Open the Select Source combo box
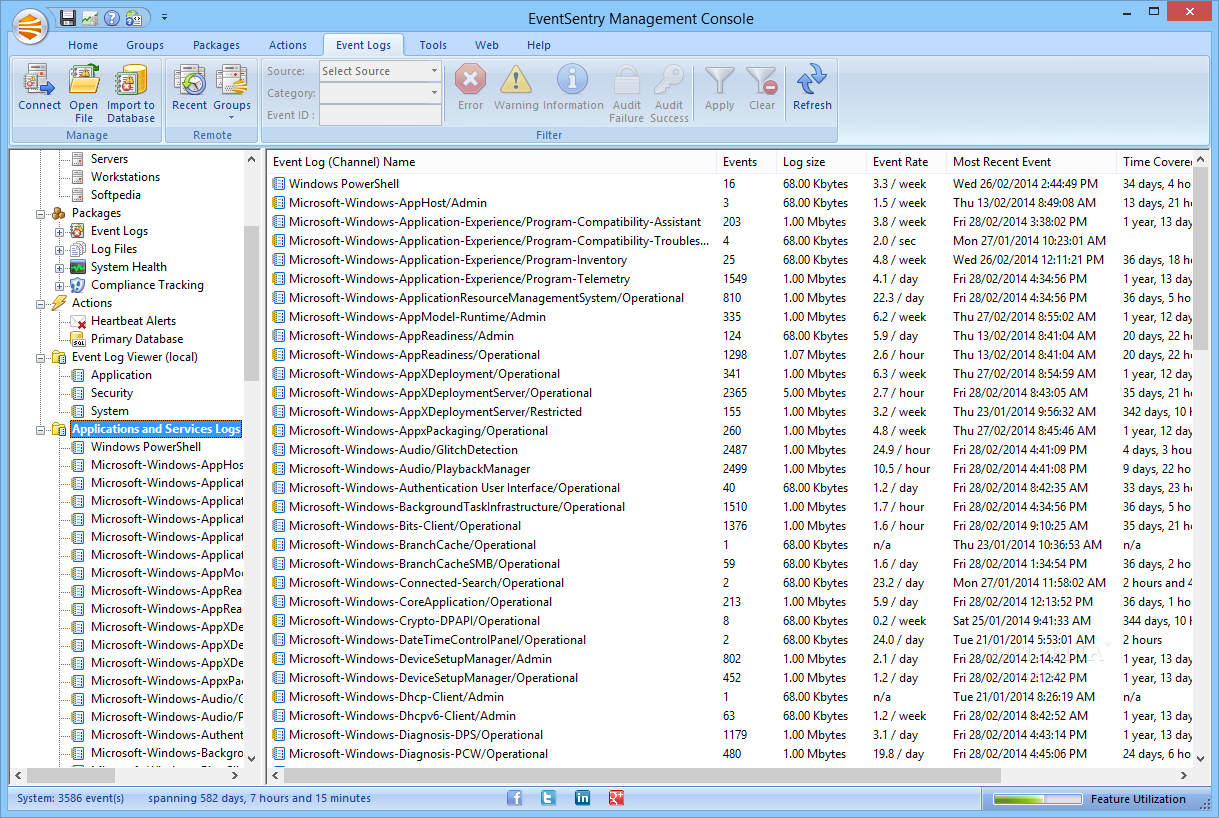Screen dimensions: 1219x818 (x=380, y=71)
